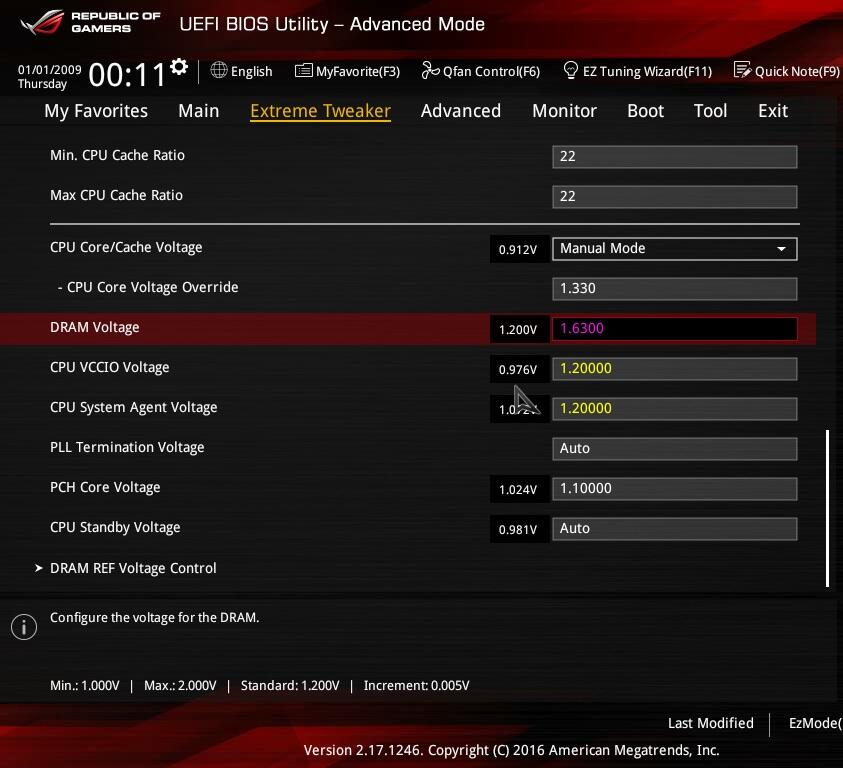Click the Max CPU Cache Ratio field
Image resolution: width=843 pixels, height=768 pixels.
[x=675, y=196]
